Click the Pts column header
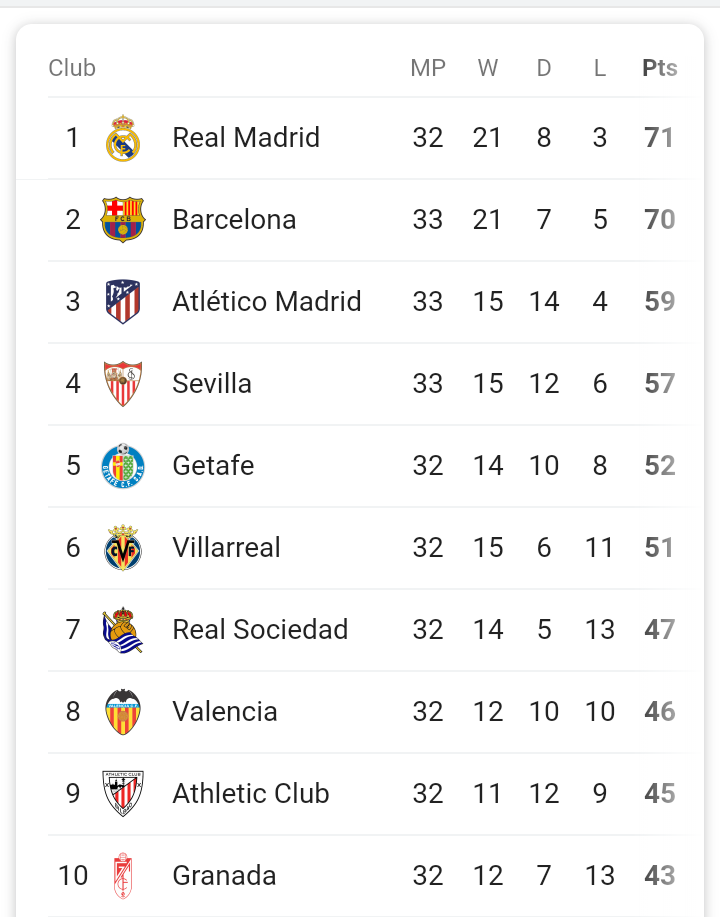Image resolution: width=720 pixels, height=917 pixels. 659,68
